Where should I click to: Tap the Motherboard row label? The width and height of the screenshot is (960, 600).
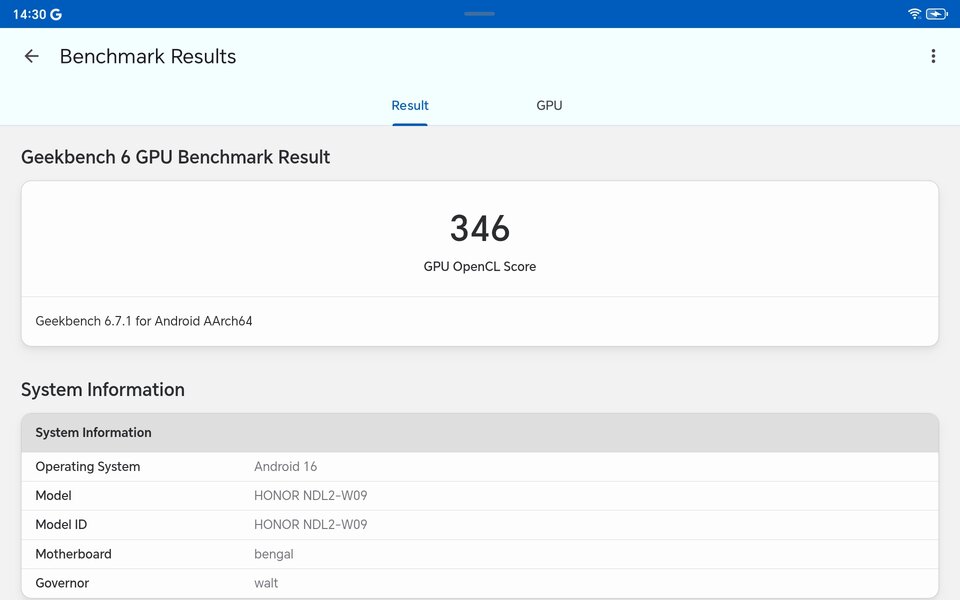[x=73, y=554]
